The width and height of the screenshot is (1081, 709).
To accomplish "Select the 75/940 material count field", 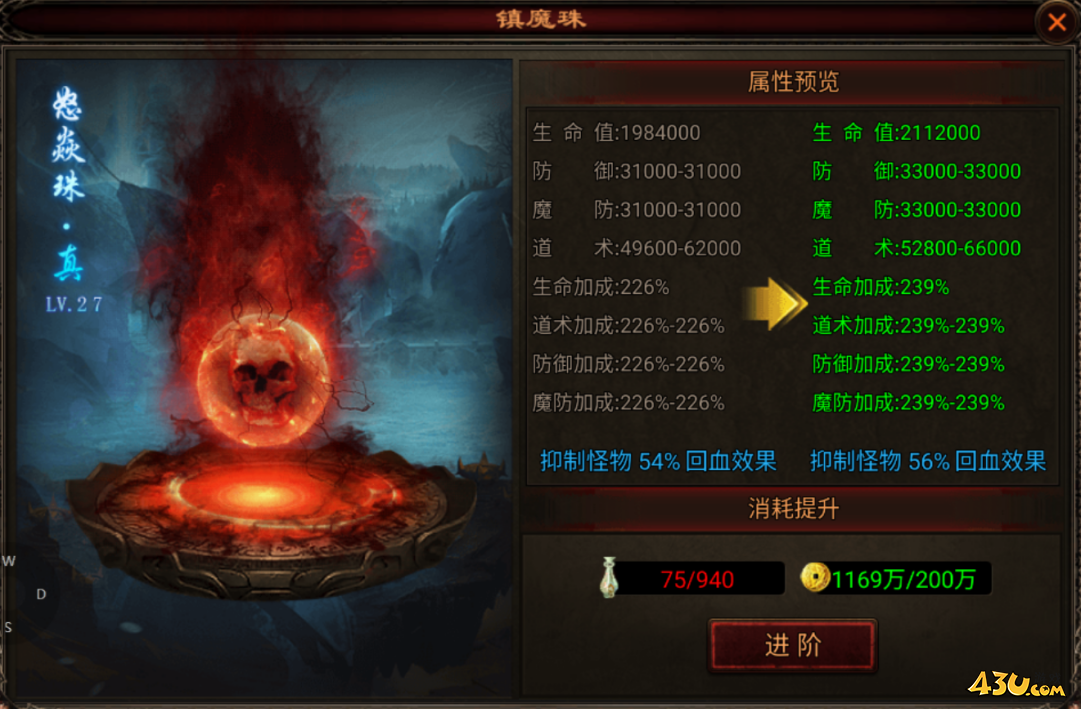I will pyautogui.click(x=698, y=579).
